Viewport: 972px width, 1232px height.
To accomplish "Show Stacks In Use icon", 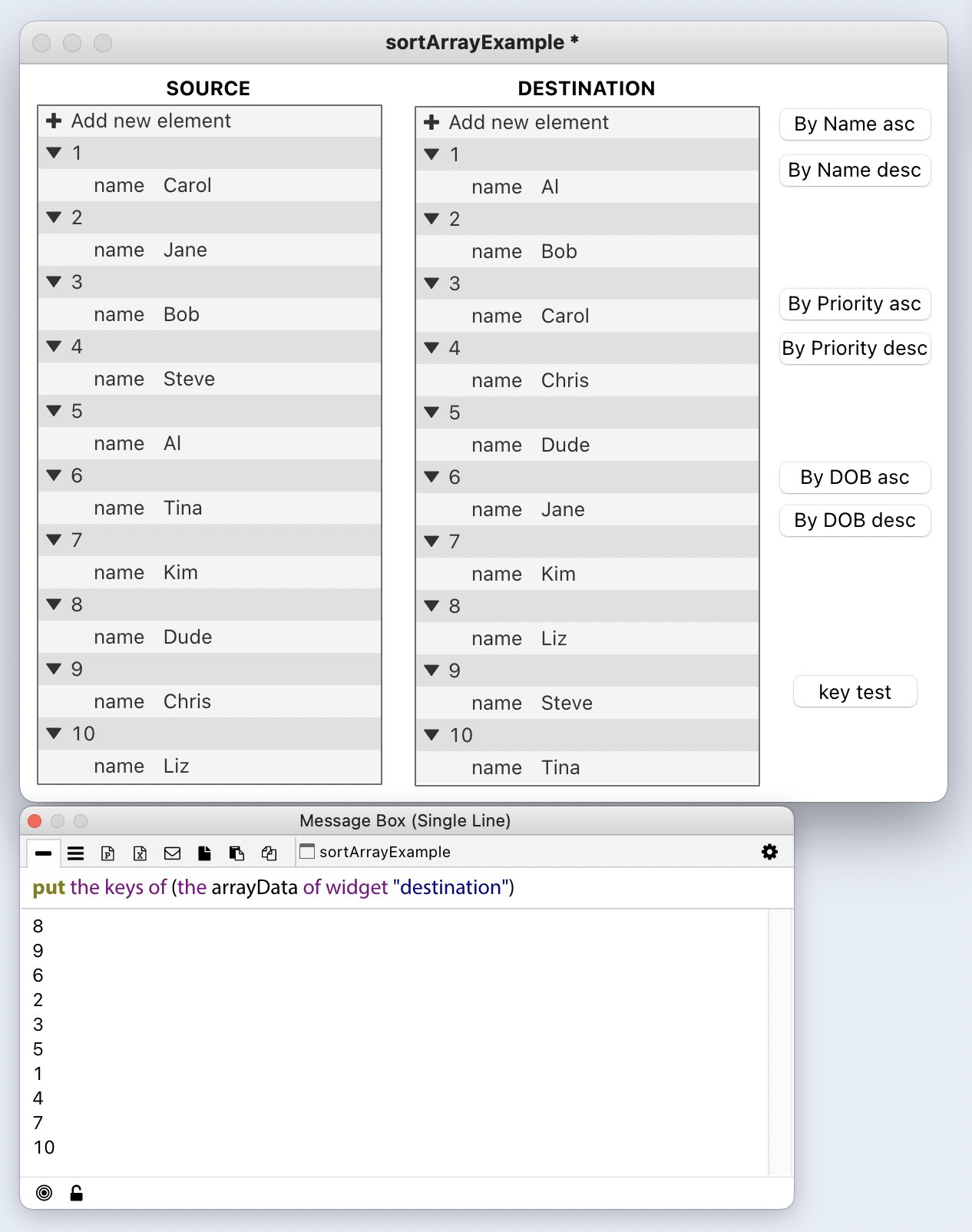I will pos(269,853).
